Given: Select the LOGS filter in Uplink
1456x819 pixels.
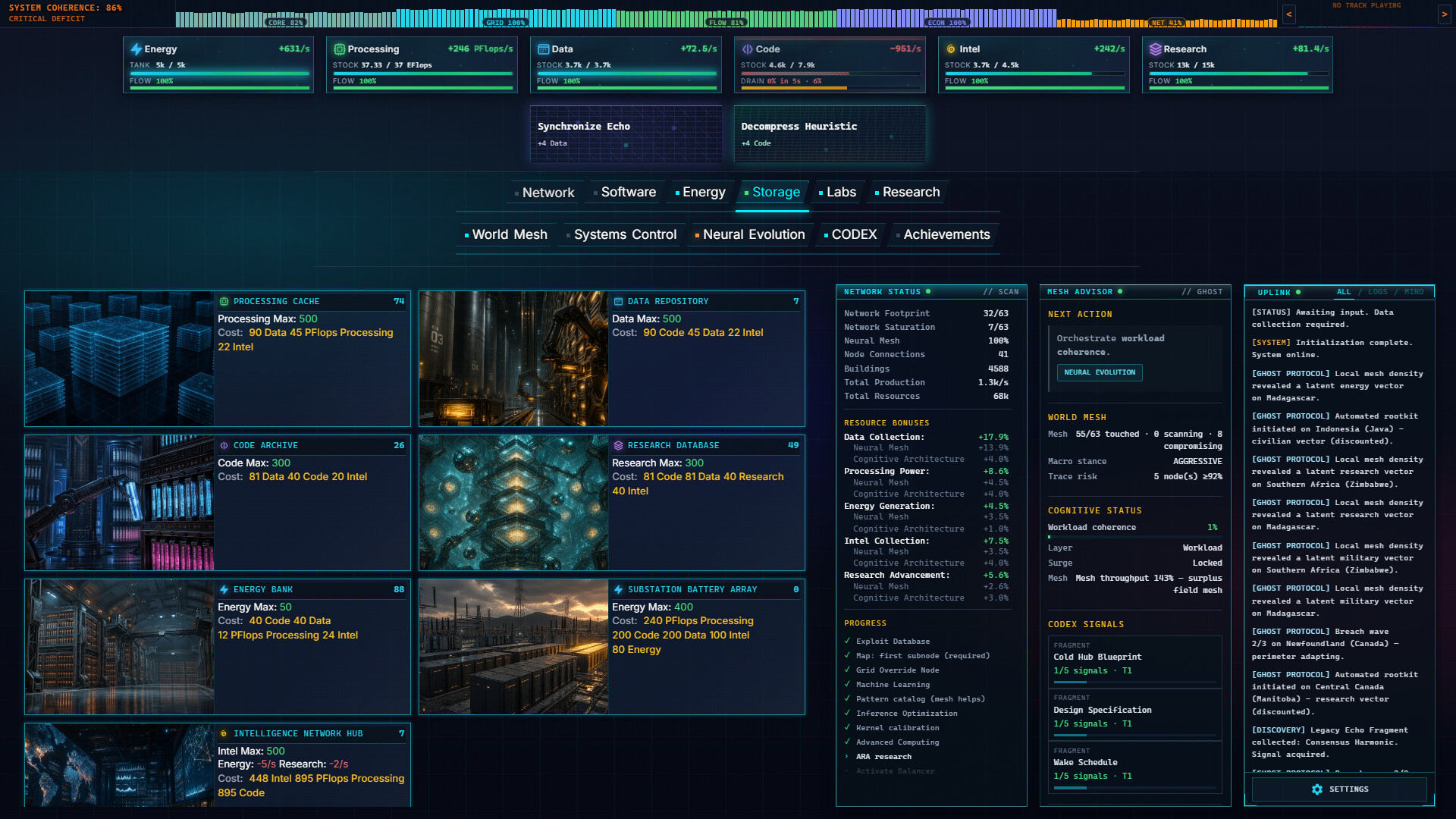Looking at the screenshot, I should point(1378,292).
